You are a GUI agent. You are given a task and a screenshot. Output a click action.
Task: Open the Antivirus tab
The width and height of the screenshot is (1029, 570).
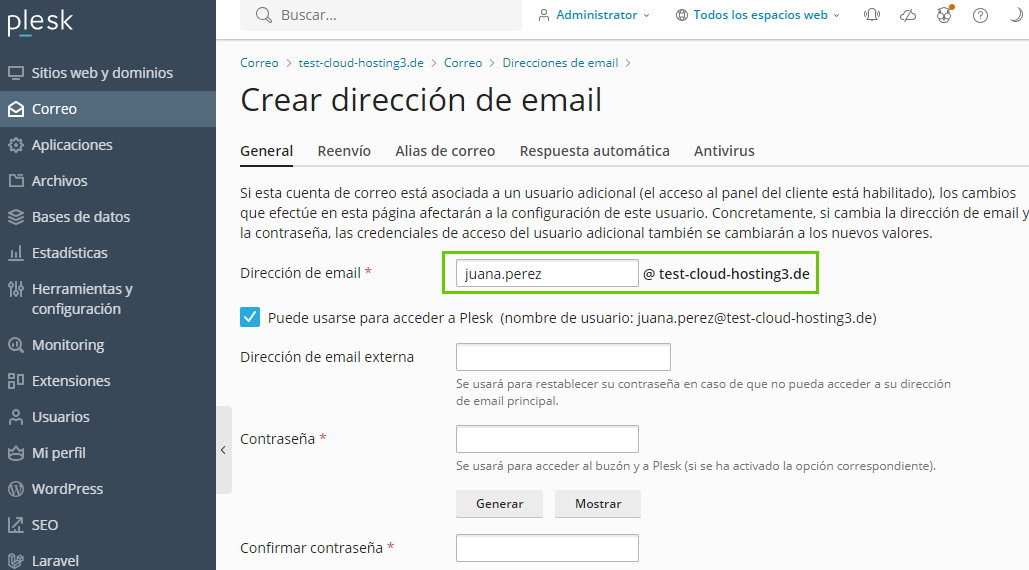coord(724,151)
